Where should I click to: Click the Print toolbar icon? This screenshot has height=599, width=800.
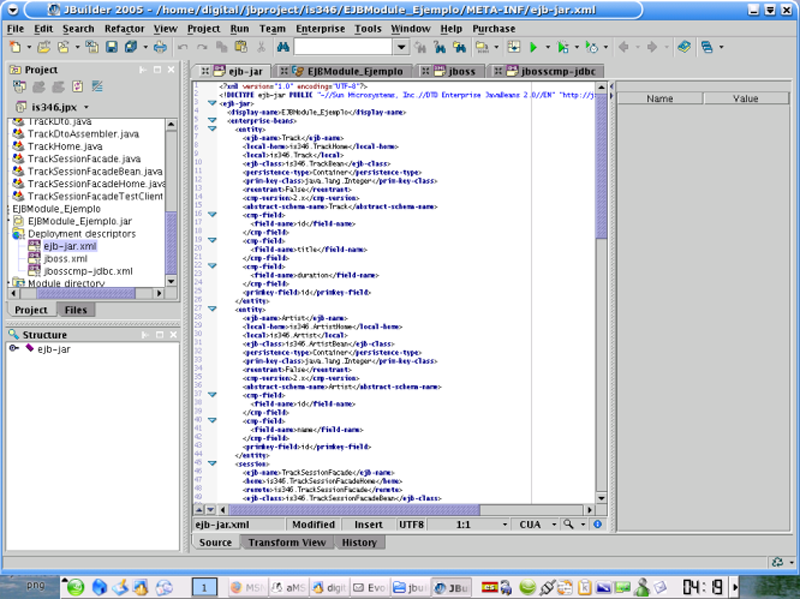[x=160, y=47]
